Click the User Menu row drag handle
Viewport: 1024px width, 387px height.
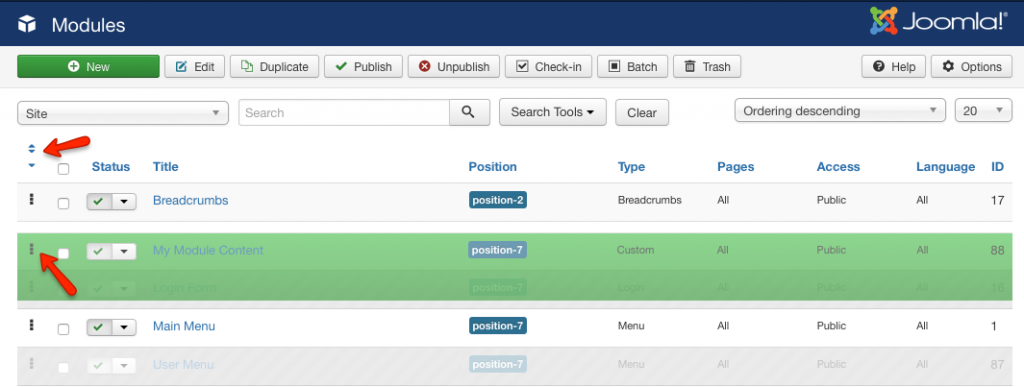pyautogui.click(x=31, y=363)
